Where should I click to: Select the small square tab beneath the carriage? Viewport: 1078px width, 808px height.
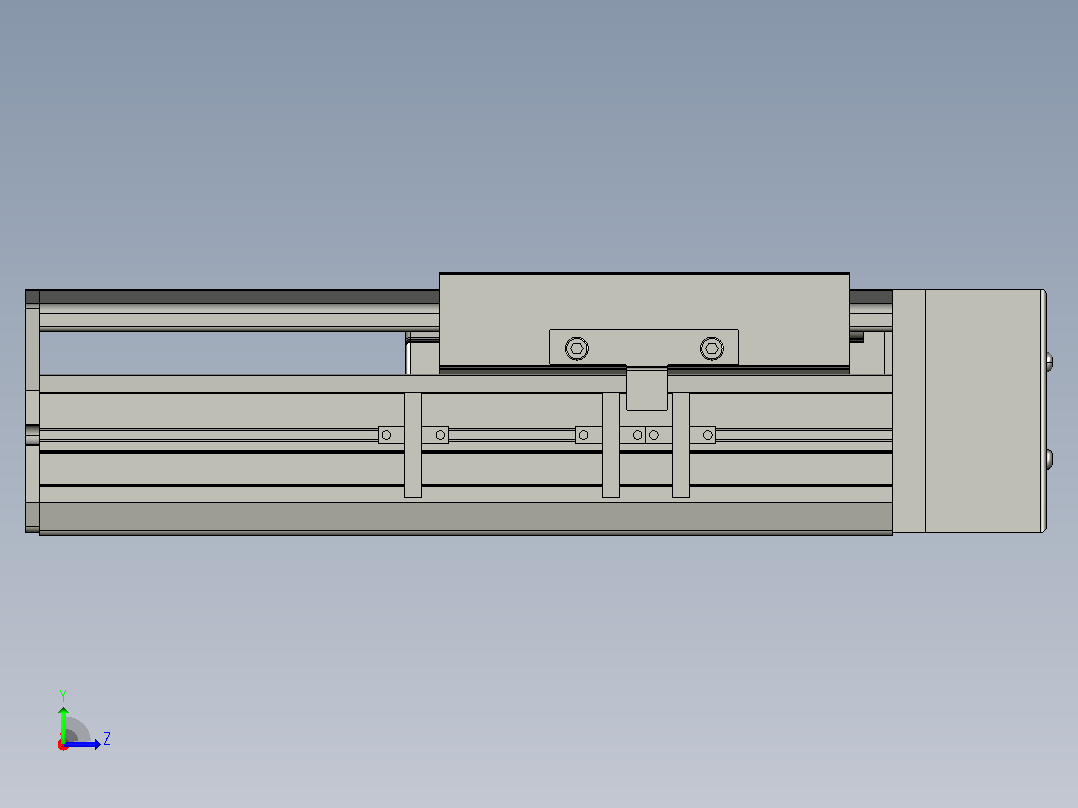(x=647, y=389)
